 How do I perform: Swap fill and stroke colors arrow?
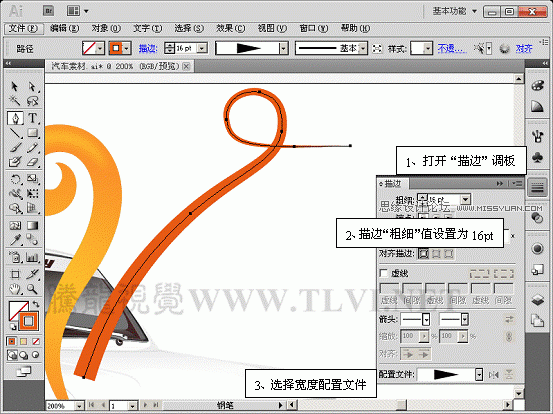point(36,304)
